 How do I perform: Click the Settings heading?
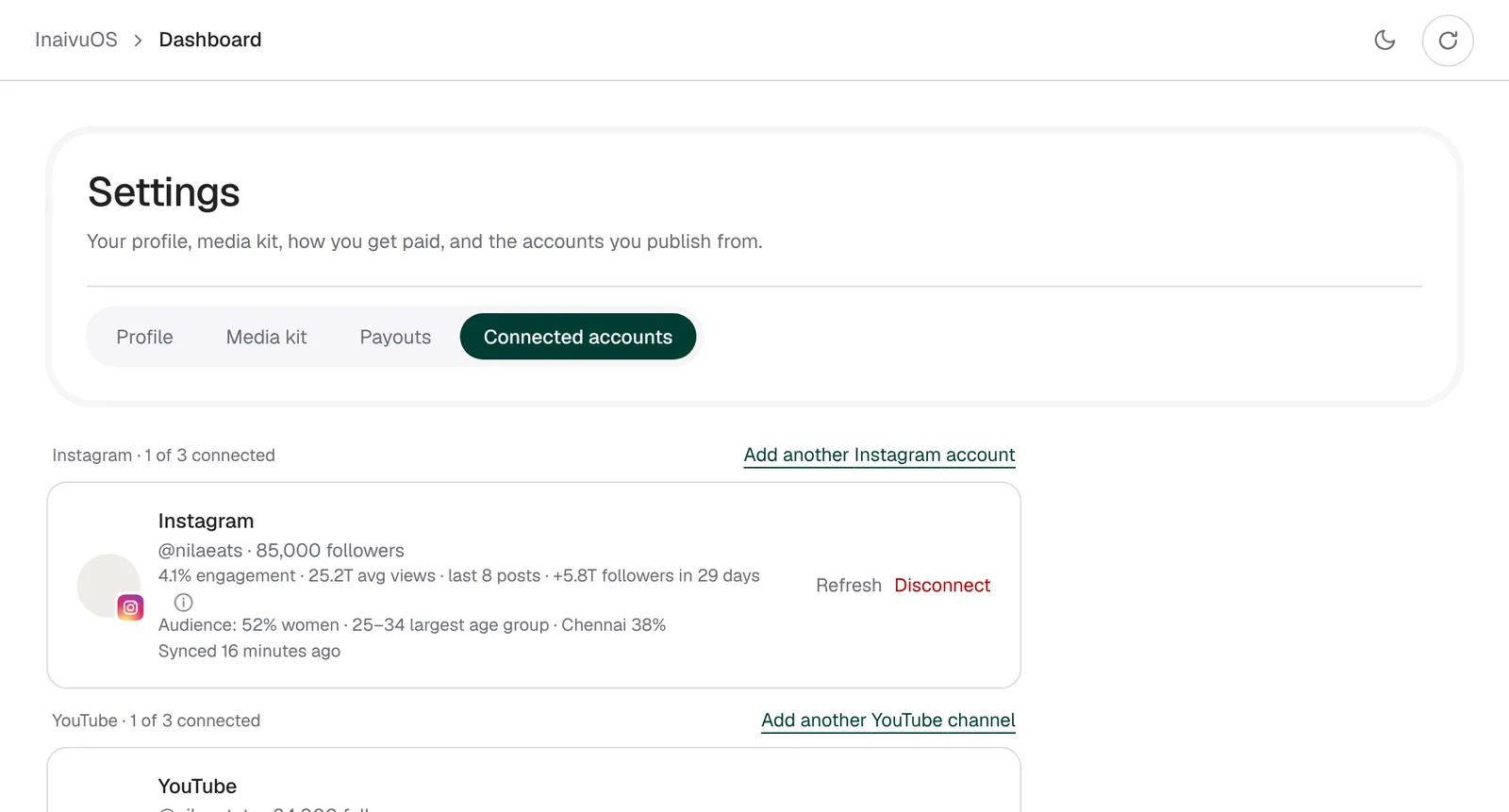[164, 192]
